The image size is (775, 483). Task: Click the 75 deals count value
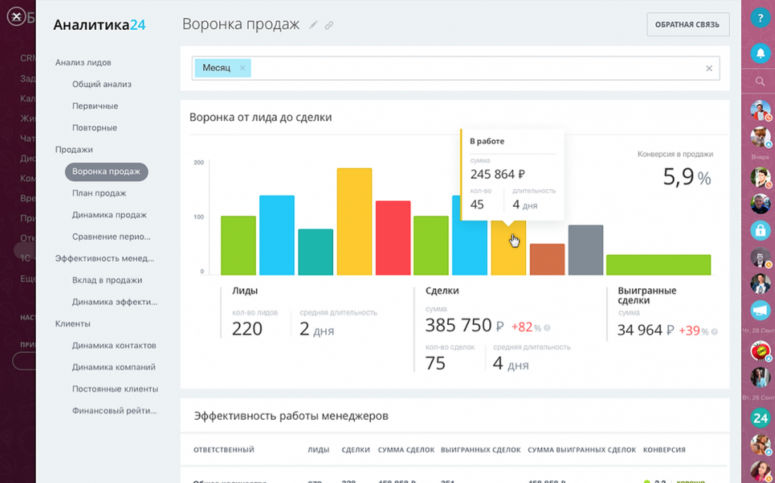click(435, 363)
